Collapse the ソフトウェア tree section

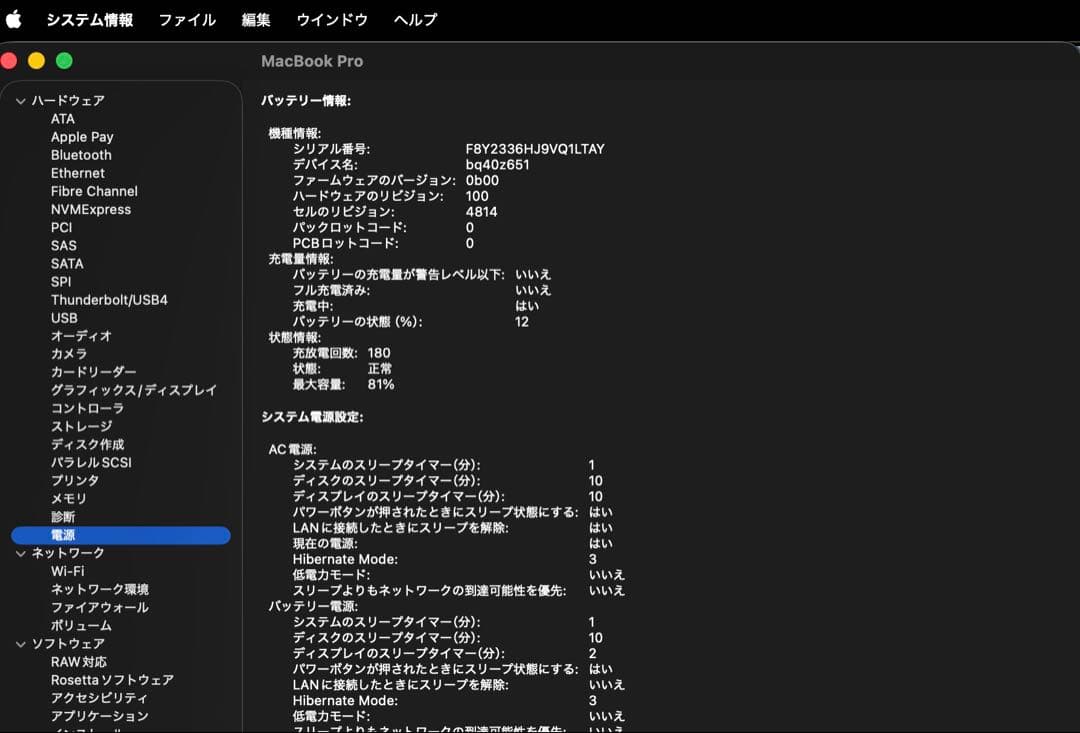pos(19,643)
